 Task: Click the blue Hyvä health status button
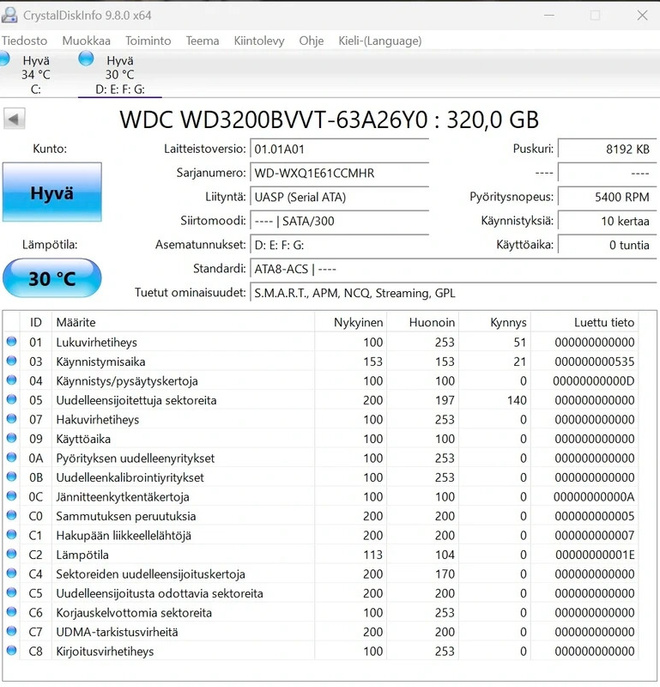click(52, 192)
